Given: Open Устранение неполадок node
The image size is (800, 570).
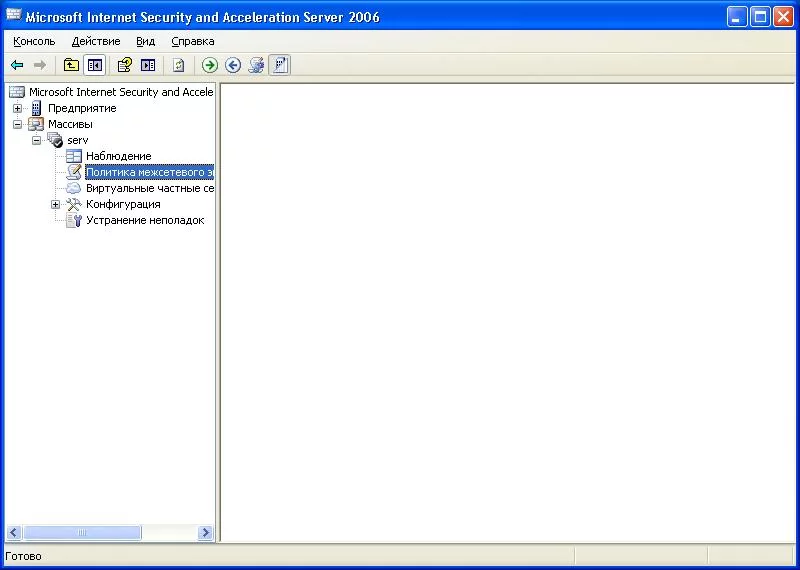Looking at the screenshot, I should pyautogui.click(x=145, y=220).
